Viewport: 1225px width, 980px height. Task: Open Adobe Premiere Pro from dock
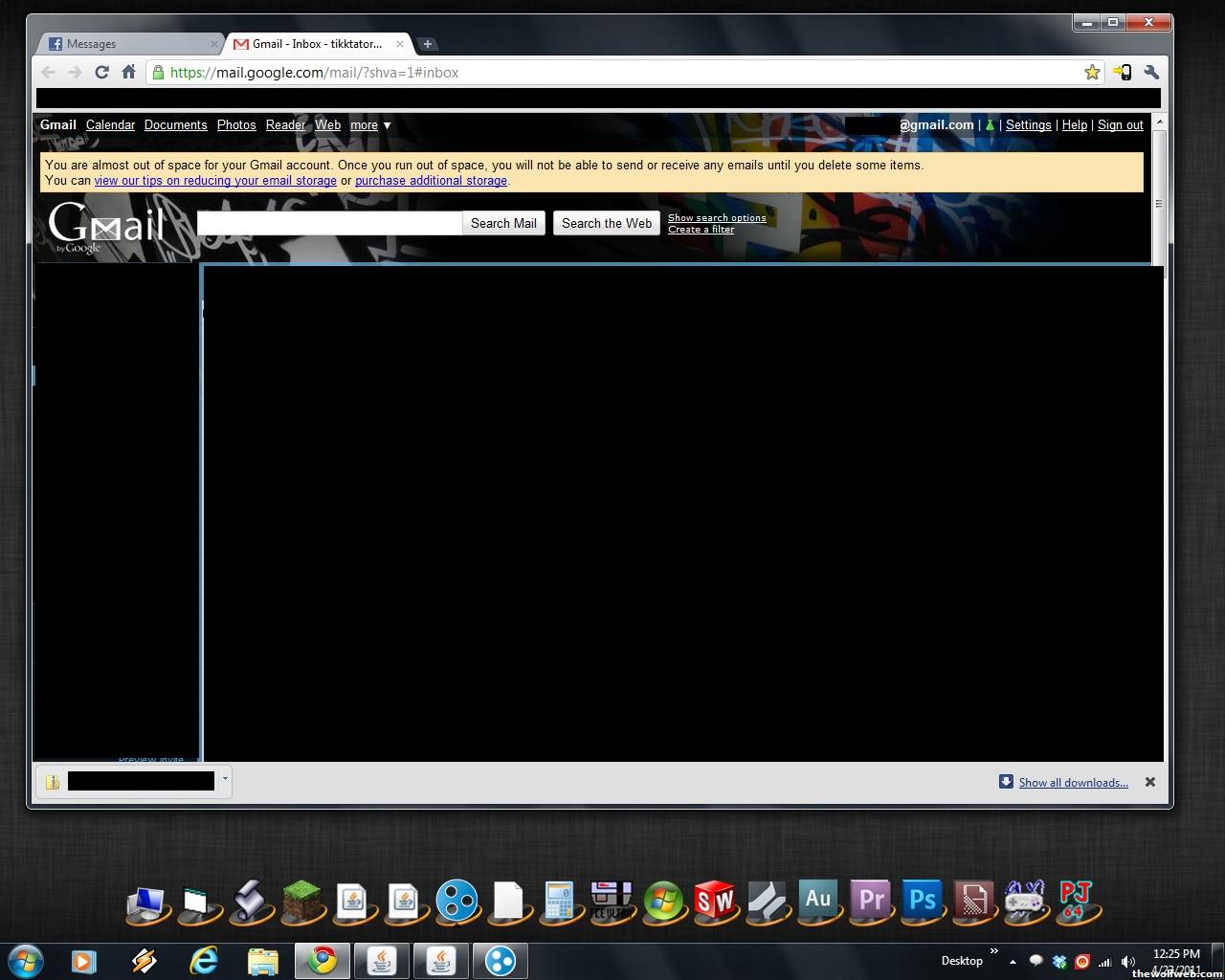pyautogui.click(x=871, y=902)
